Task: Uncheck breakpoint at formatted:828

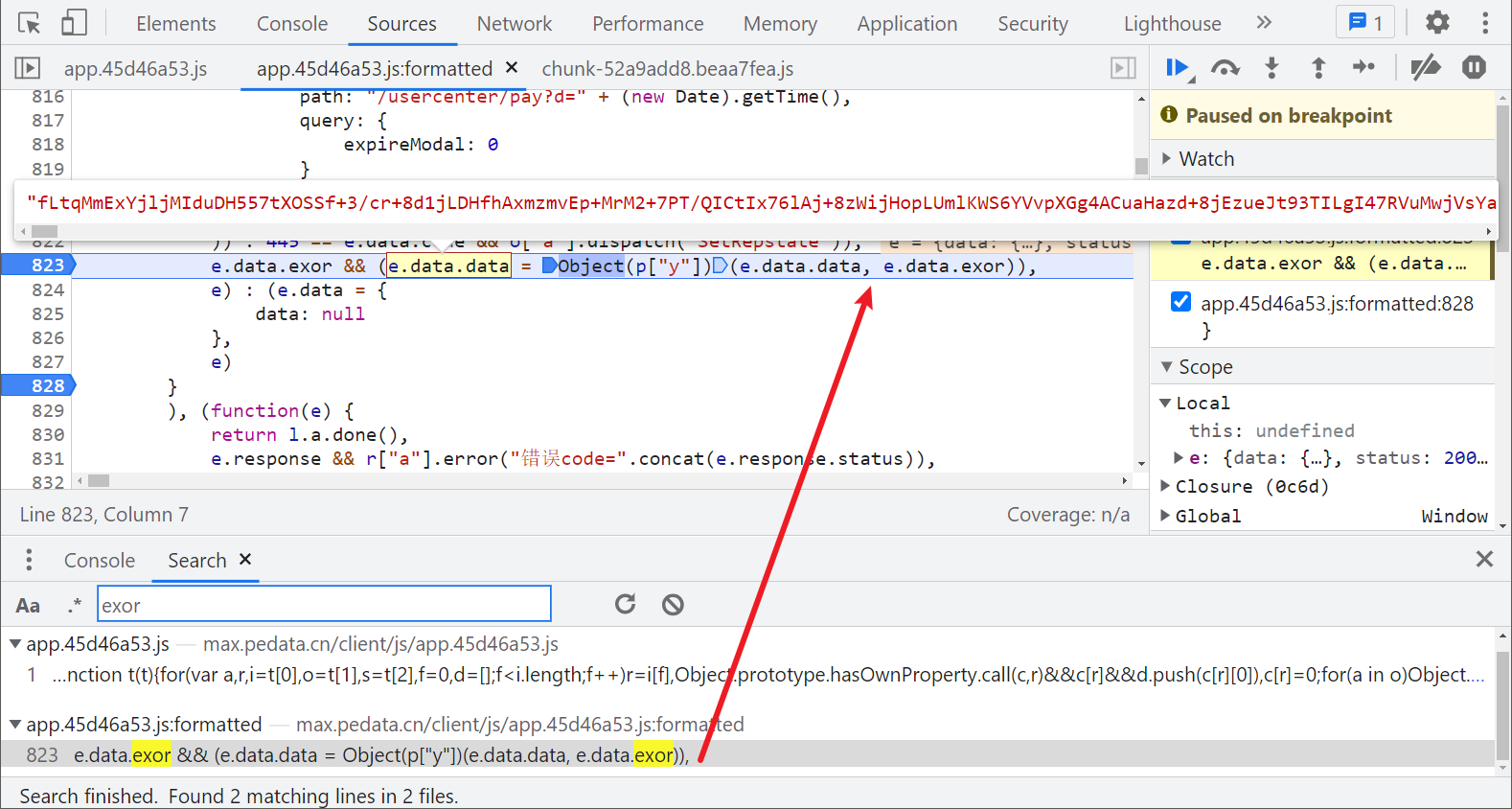Action: (1181, 303)
